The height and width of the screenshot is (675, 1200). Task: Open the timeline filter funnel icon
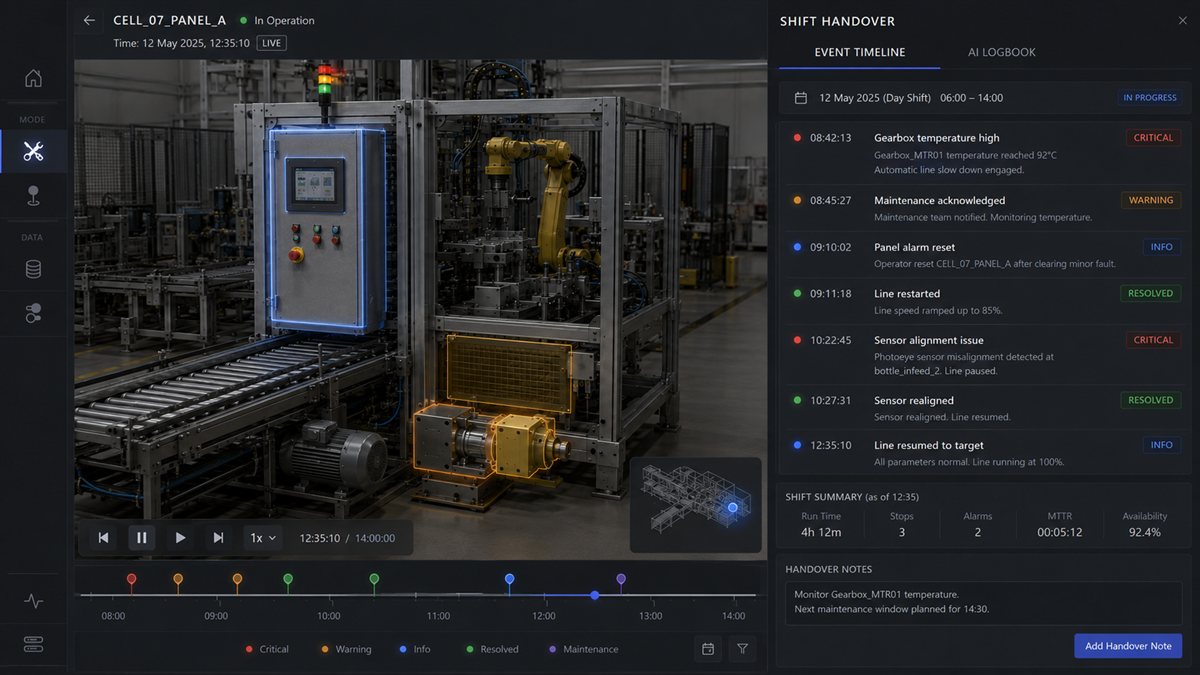743,649
